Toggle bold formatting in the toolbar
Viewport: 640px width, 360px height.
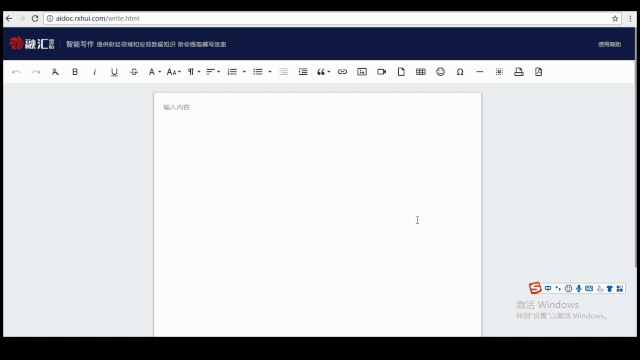point(75,72)
